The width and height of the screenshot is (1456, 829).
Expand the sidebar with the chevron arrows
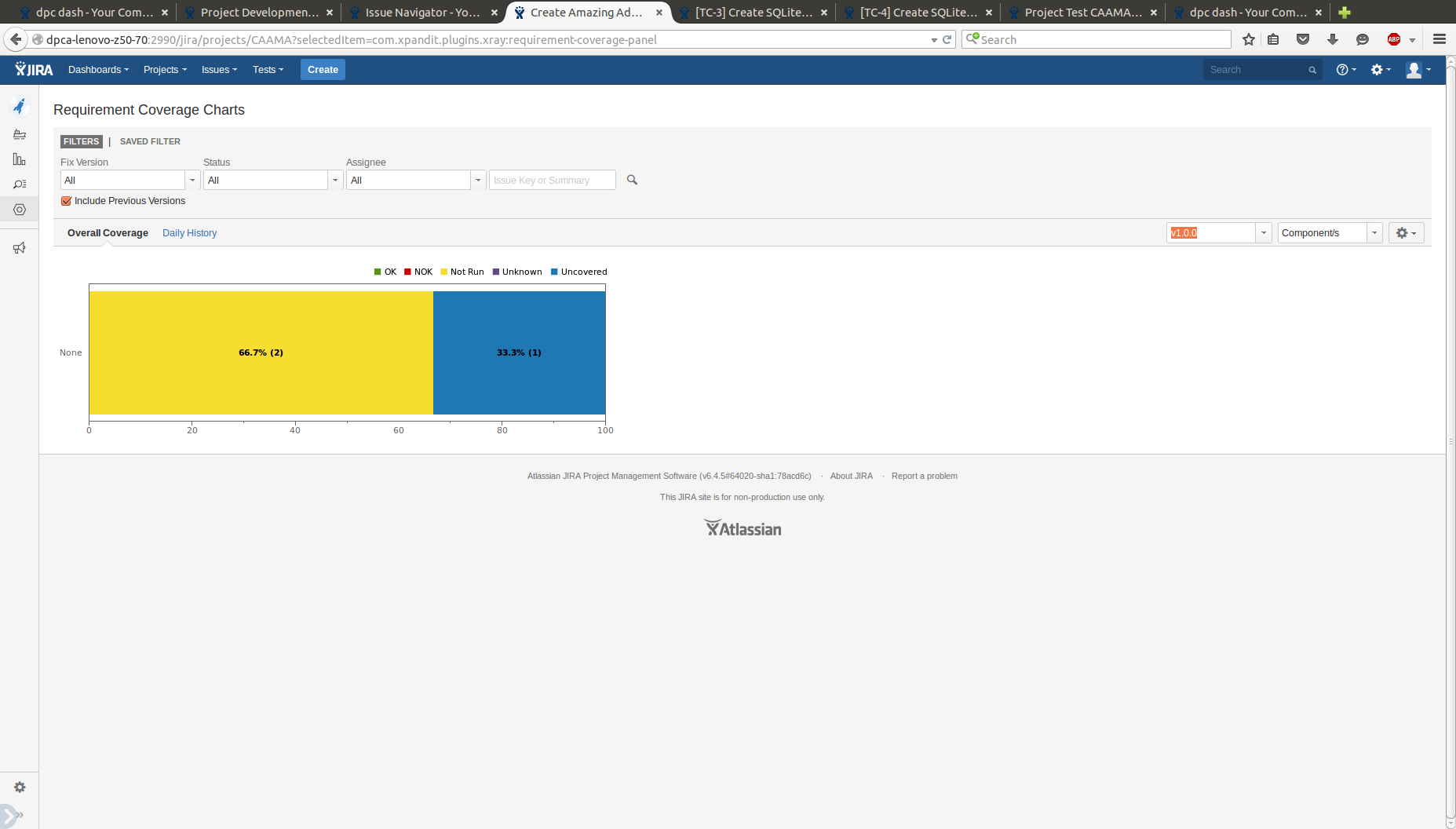(x=20, y=815)
